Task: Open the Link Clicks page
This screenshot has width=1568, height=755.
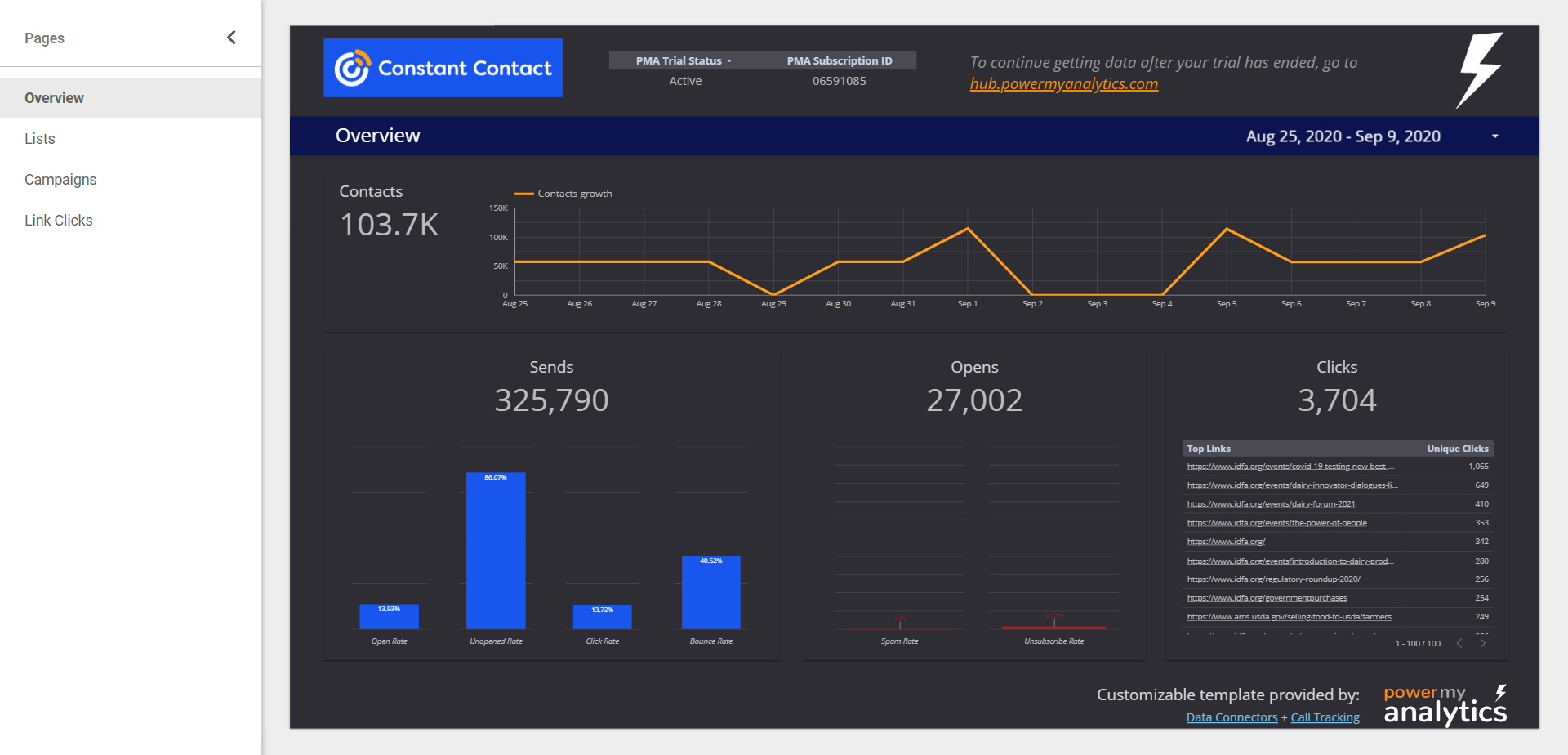Action: 131,221
